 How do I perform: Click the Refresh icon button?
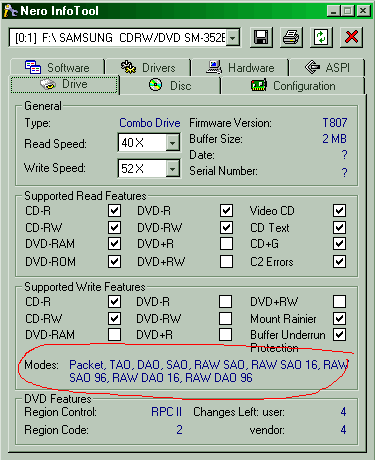pos(321,37)
